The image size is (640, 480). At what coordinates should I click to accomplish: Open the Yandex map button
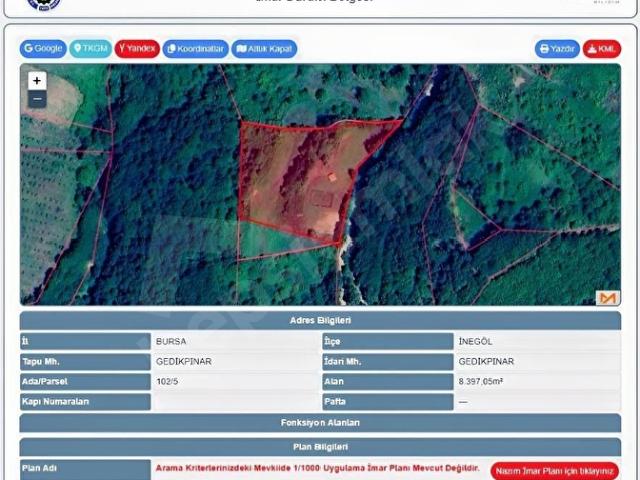[137, 49]
